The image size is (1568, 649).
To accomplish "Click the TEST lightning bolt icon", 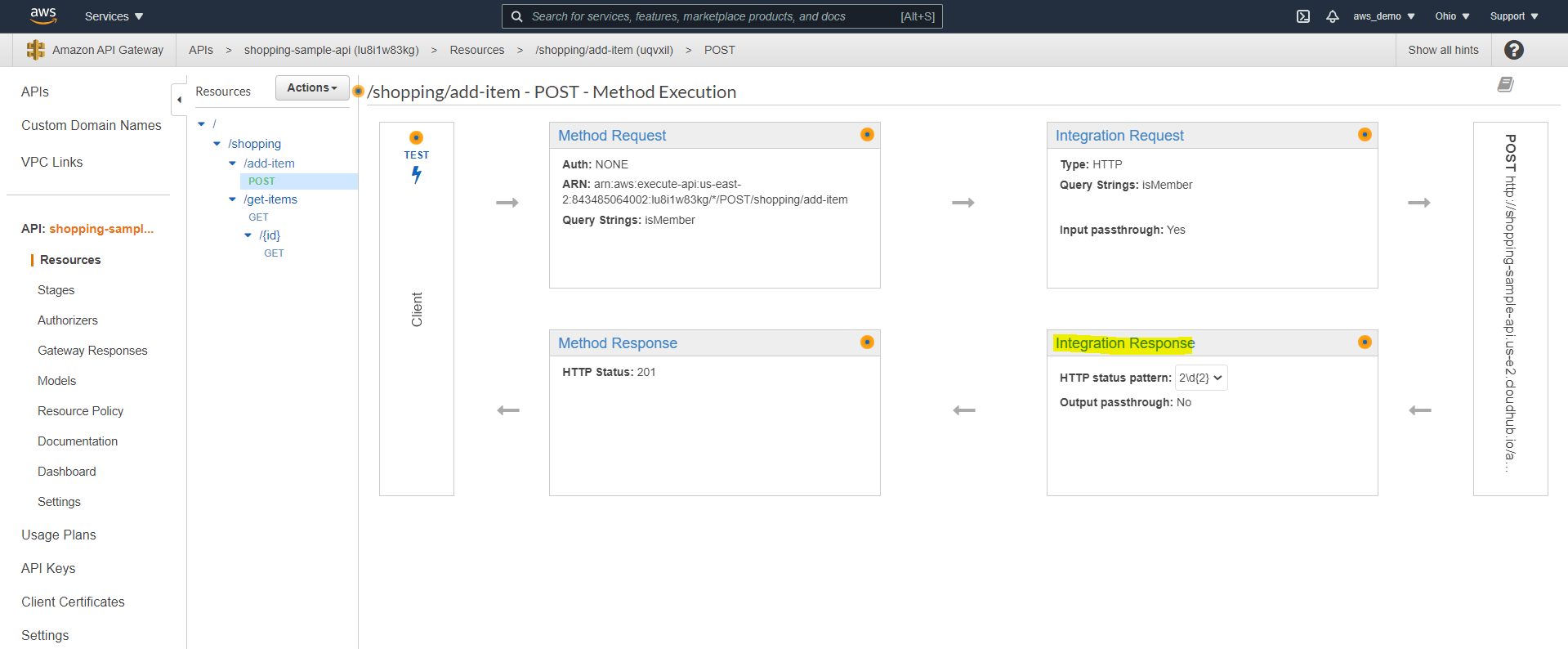I will (x=417, y=174).
